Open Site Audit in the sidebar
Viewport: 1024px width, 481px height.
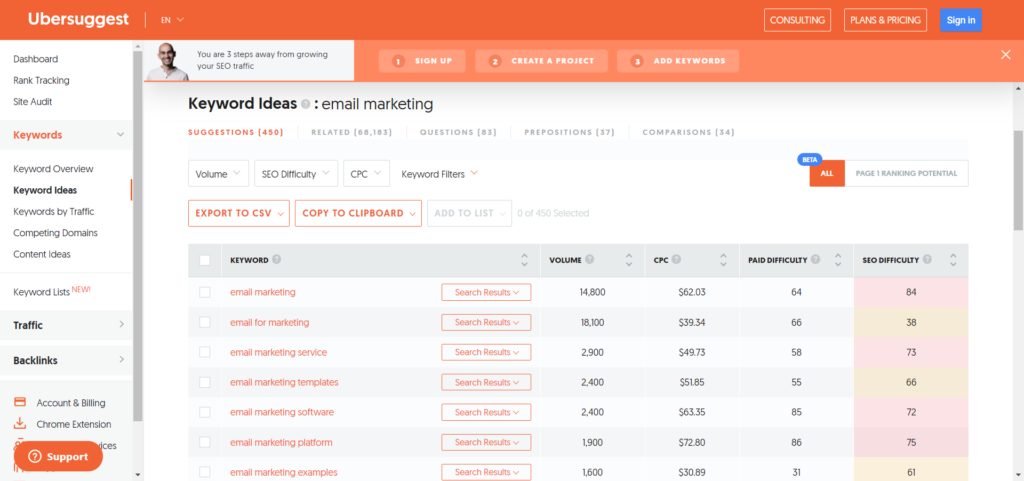[33, 102]
